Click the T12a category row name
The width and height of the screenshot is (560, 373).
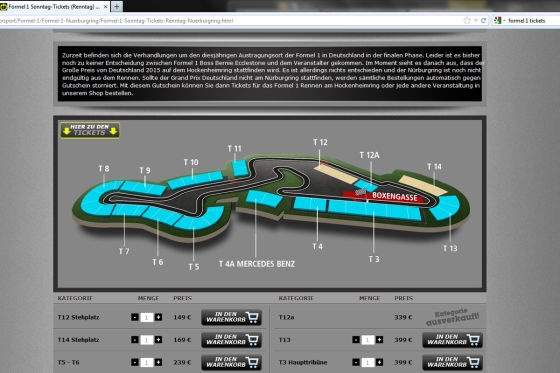click(286, 317)
